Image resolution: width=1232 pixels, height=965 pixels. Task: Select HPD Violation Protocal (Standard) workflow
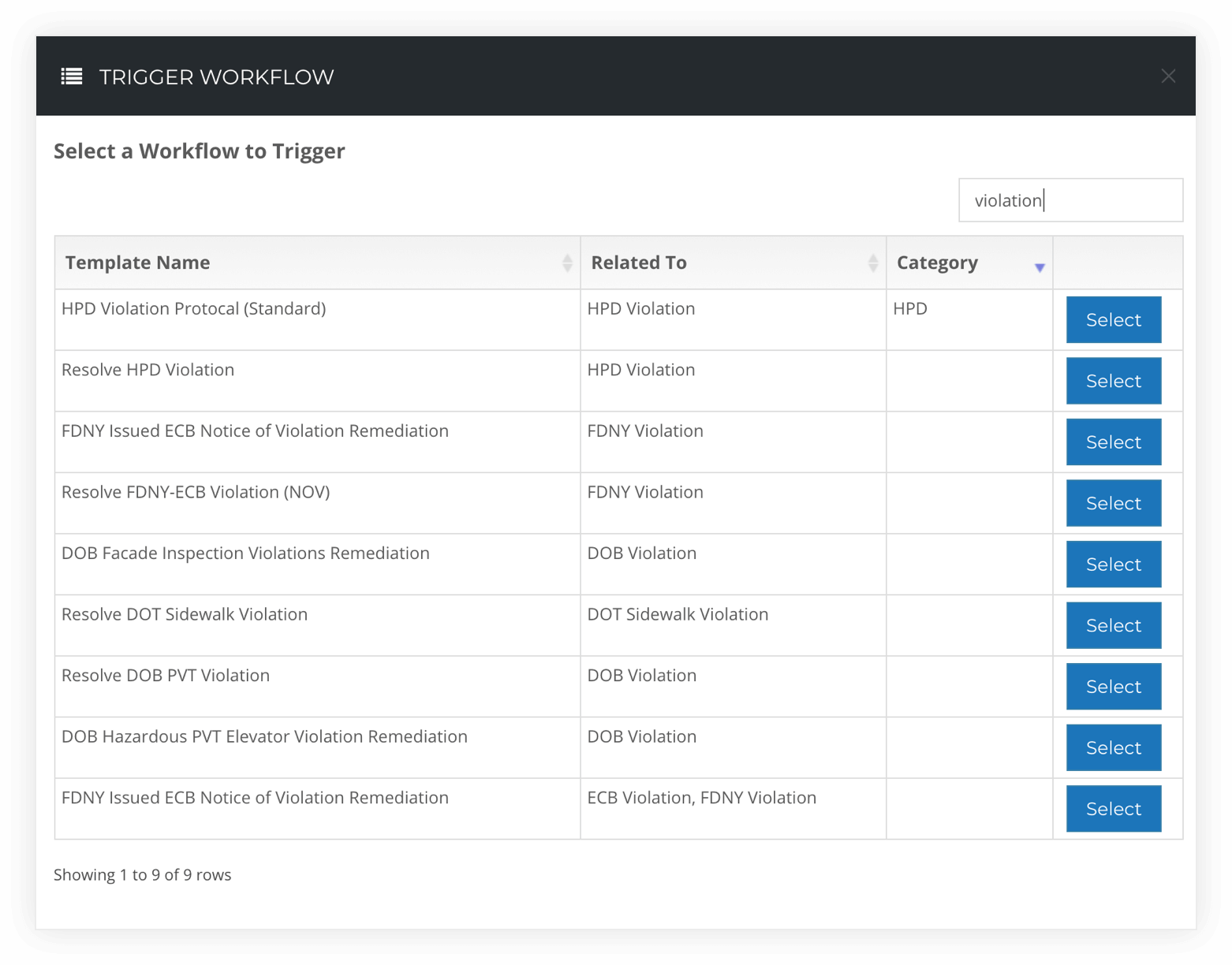click(x=1113, y=320)
